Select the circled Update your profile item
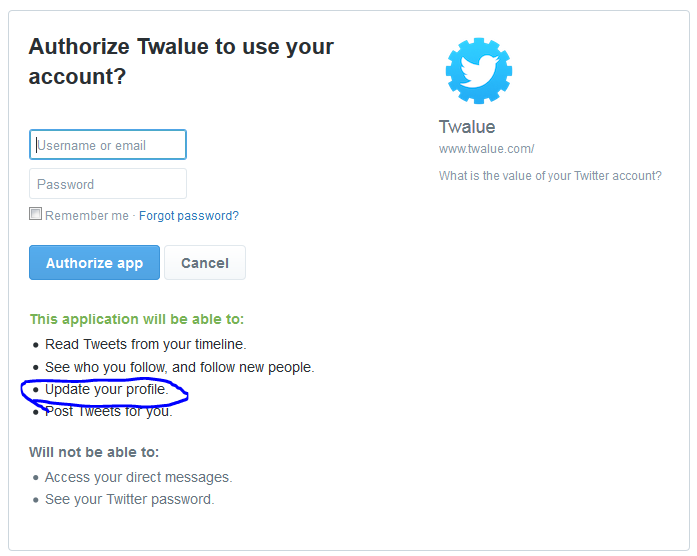697x556 pixels. (x=107, y=389)
